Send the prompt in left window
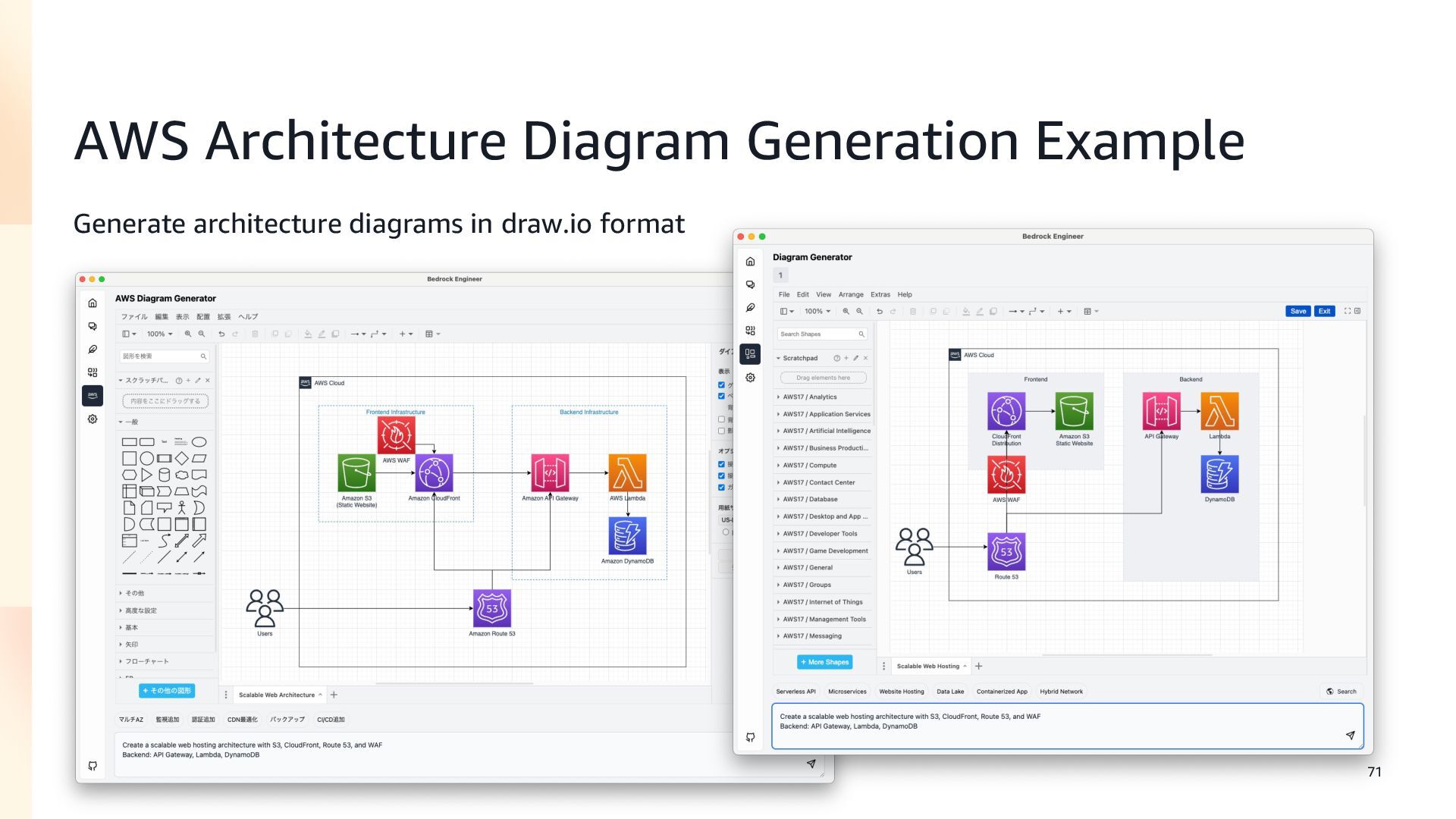Screen dimensions: 1456x819 coord(811,764)
